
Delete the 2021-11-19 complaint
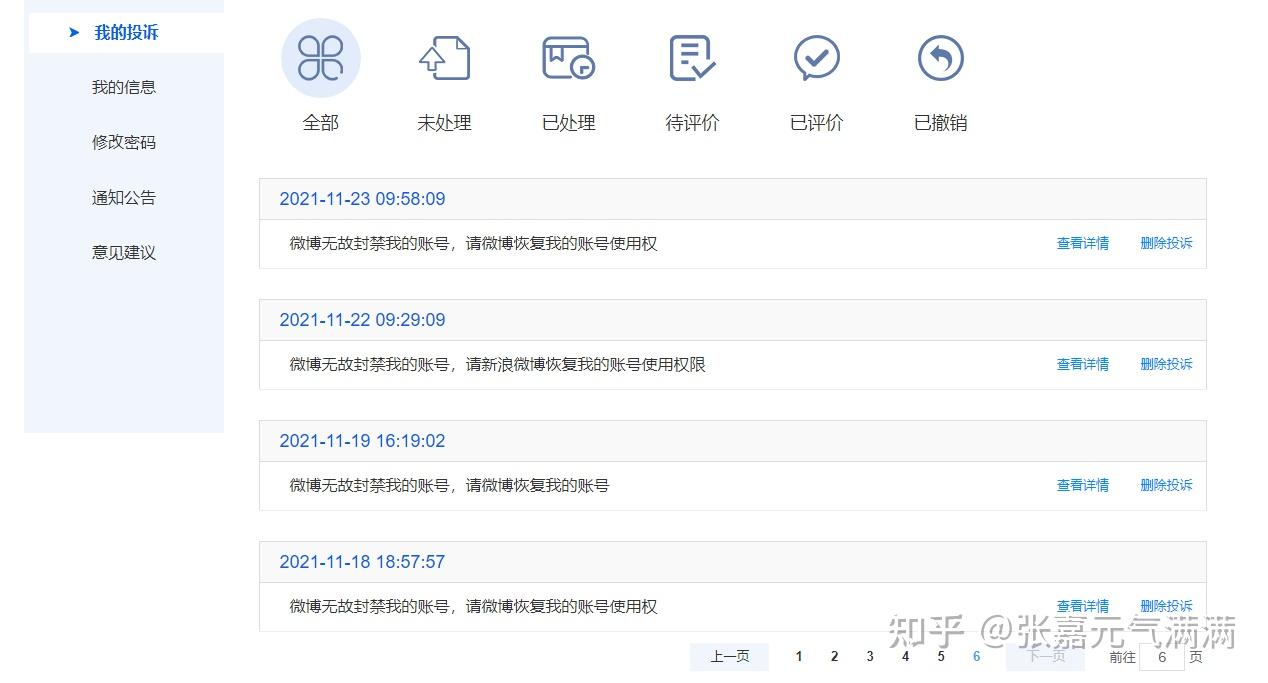click(1167, 485)
